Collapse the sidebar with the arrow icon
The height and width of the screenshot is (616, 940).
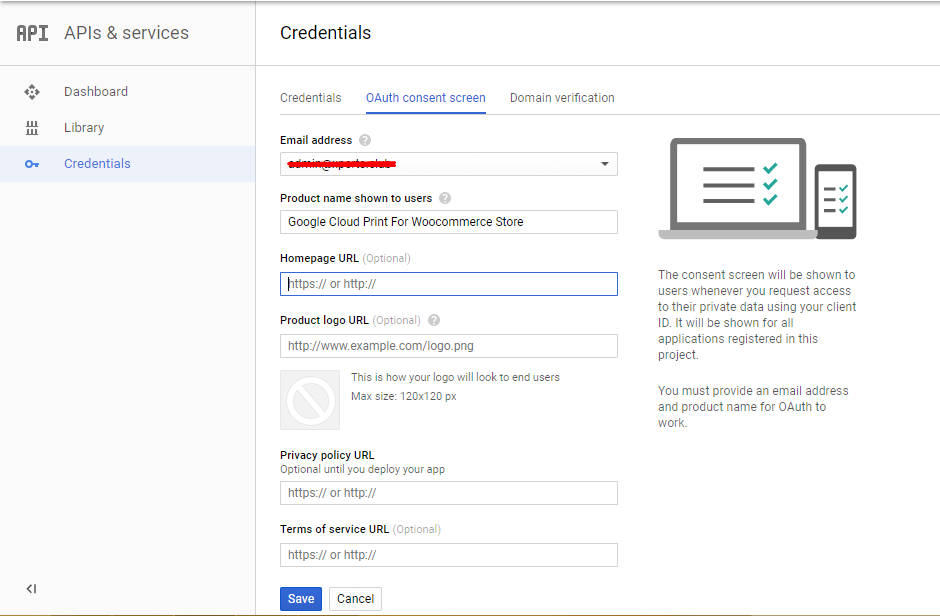pyautogui.click(x=31, y=589)
